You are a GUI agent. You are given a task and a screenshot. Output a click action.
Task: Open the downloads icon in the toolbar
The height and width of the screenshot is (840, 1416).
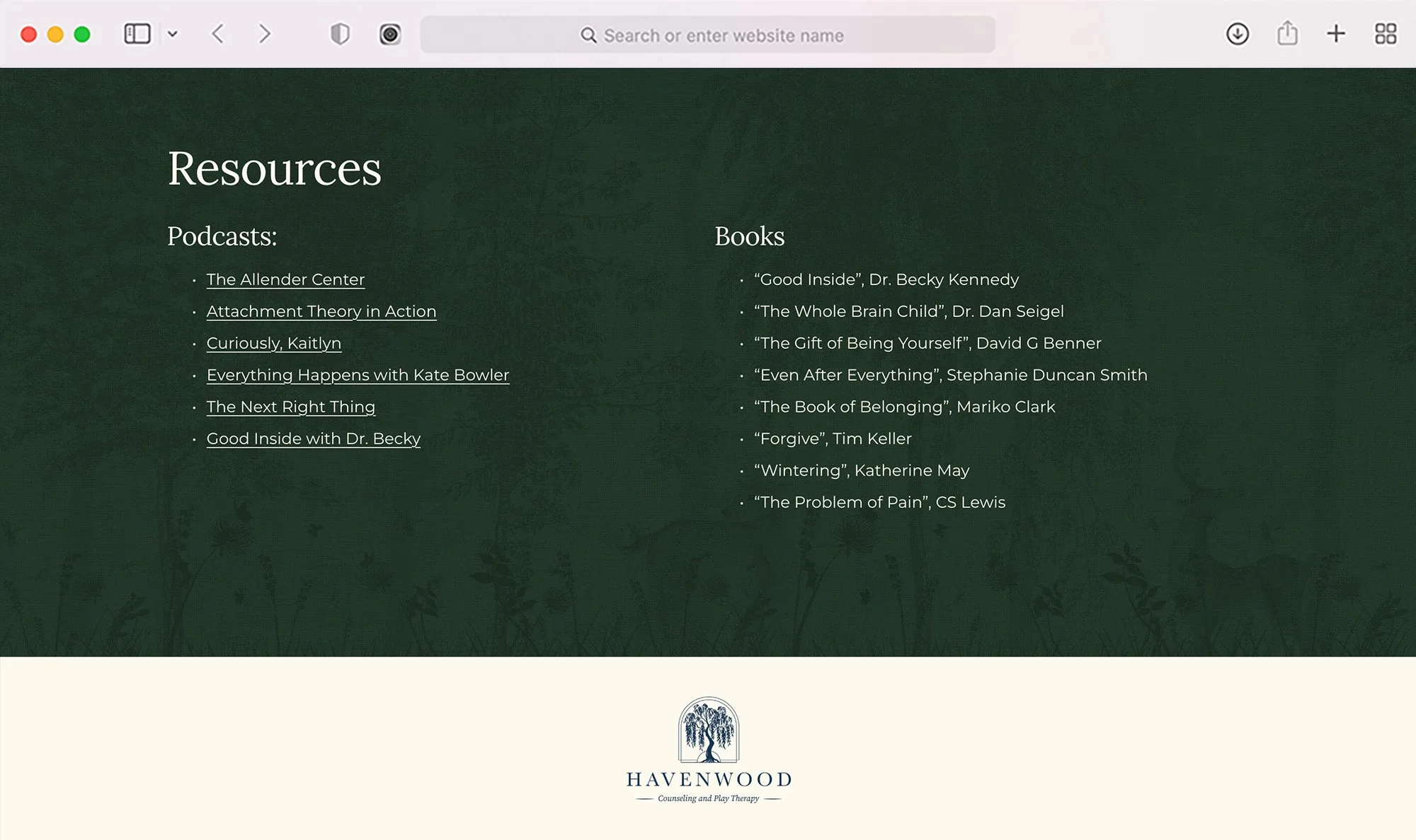1236,34
